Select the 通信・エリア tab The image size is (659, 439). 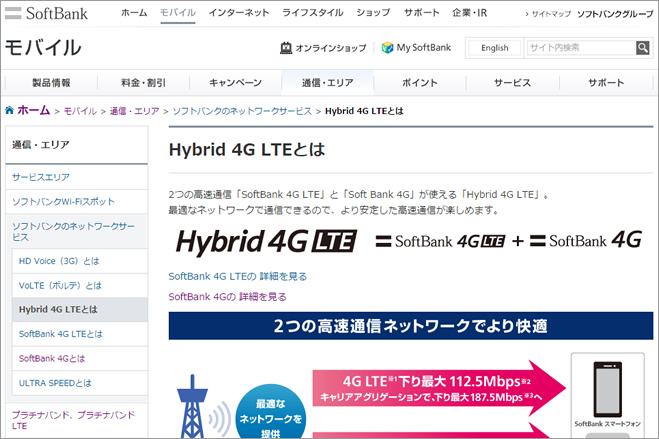pyautogui.click(x=327, y=83)
